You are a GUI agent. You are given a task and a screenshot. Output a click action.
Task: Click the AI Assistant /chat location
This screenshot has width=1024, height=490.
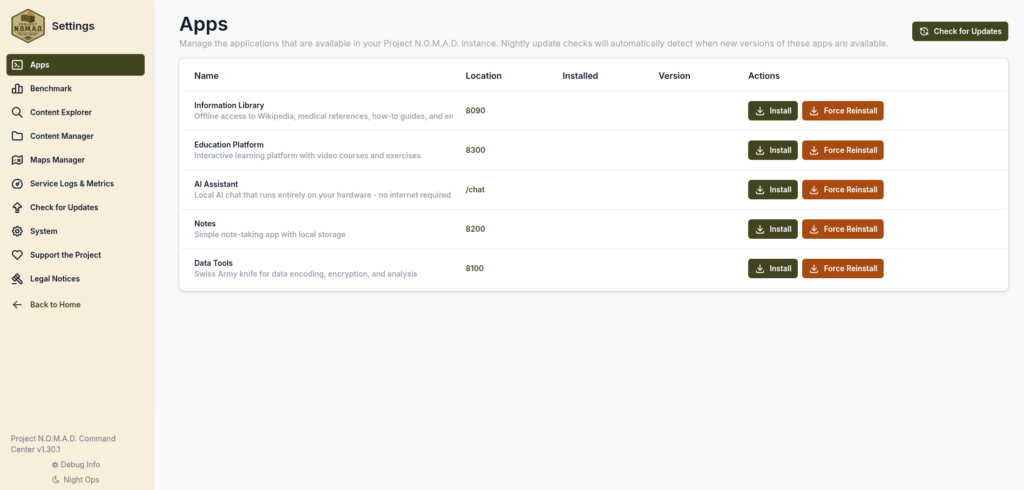pos(475,189)
